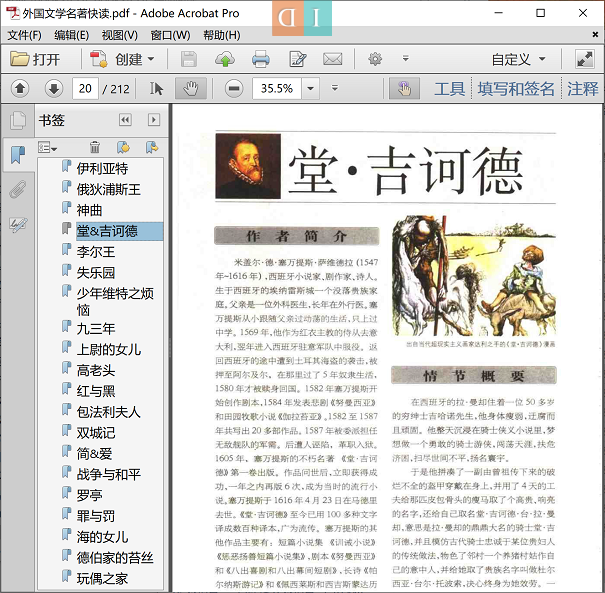Click the page number field showing 20
Image resolution: width=605 pixels, height=593 pixels.
85,89
